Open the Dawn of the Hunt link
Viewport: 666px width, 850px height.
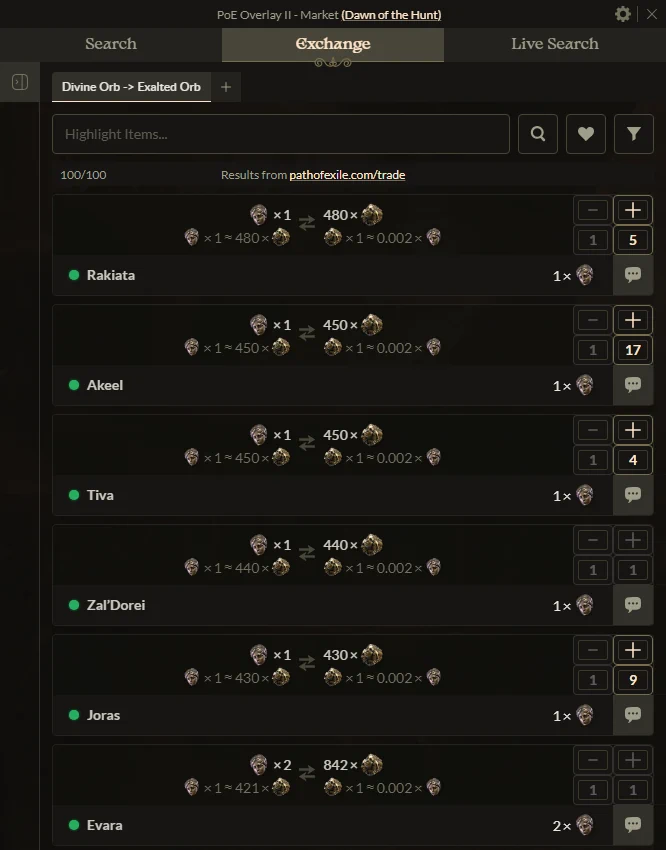(390, 14)
